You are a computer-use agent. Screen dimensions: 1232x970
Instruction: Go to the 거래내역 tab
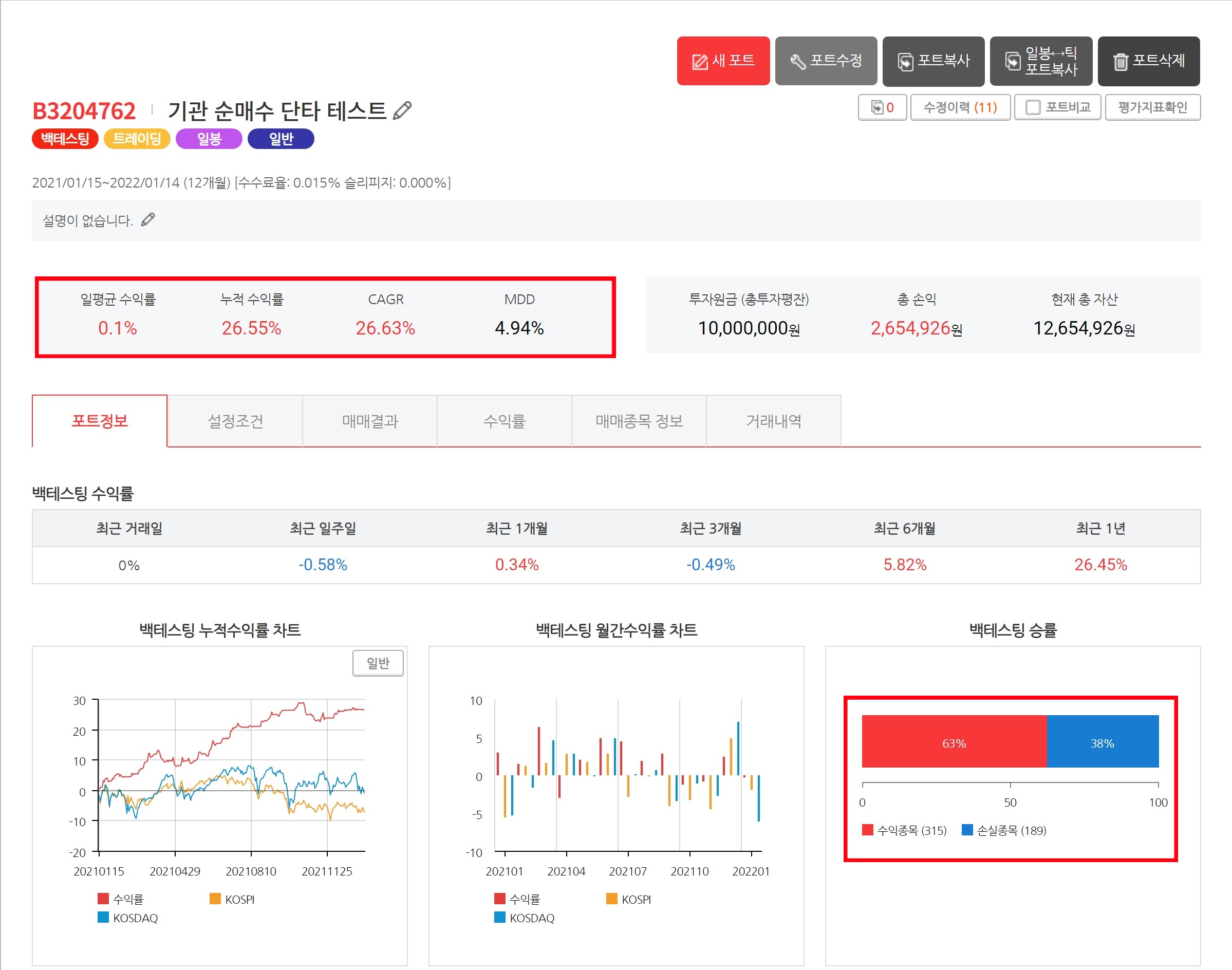click(773, 421)
